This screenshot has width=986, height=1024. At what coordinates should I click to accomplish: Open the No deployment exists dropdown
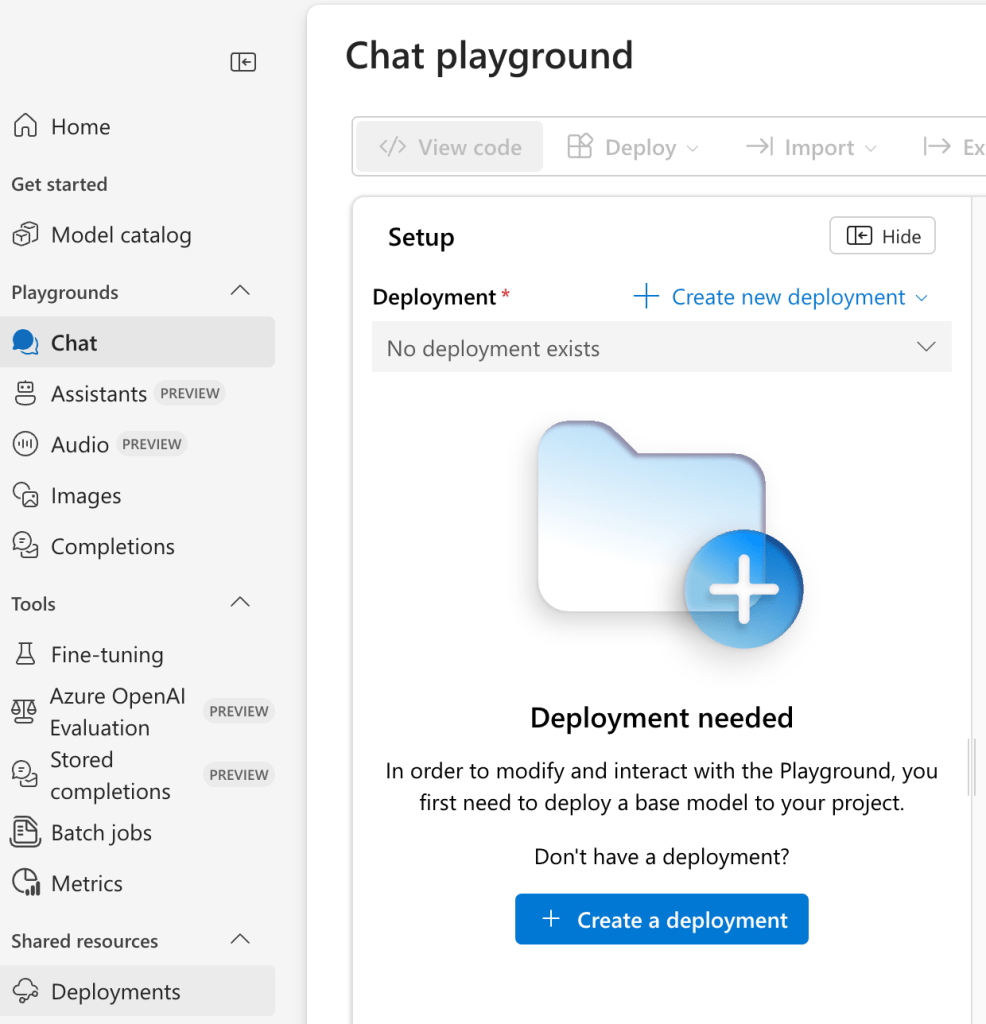[x=661, y=348]
